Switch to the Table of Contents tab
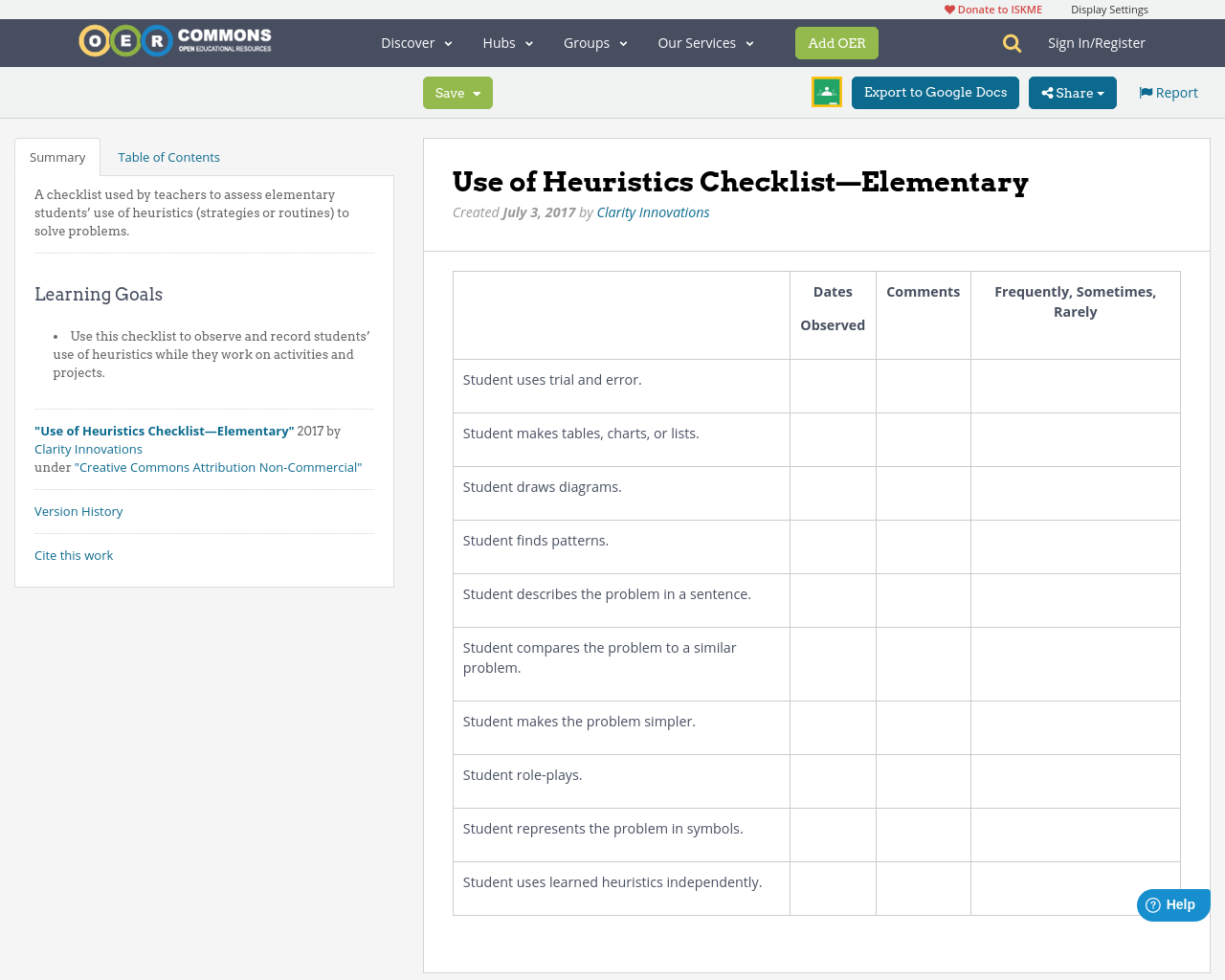This screenshot has width=1225, height=980. 168,156
